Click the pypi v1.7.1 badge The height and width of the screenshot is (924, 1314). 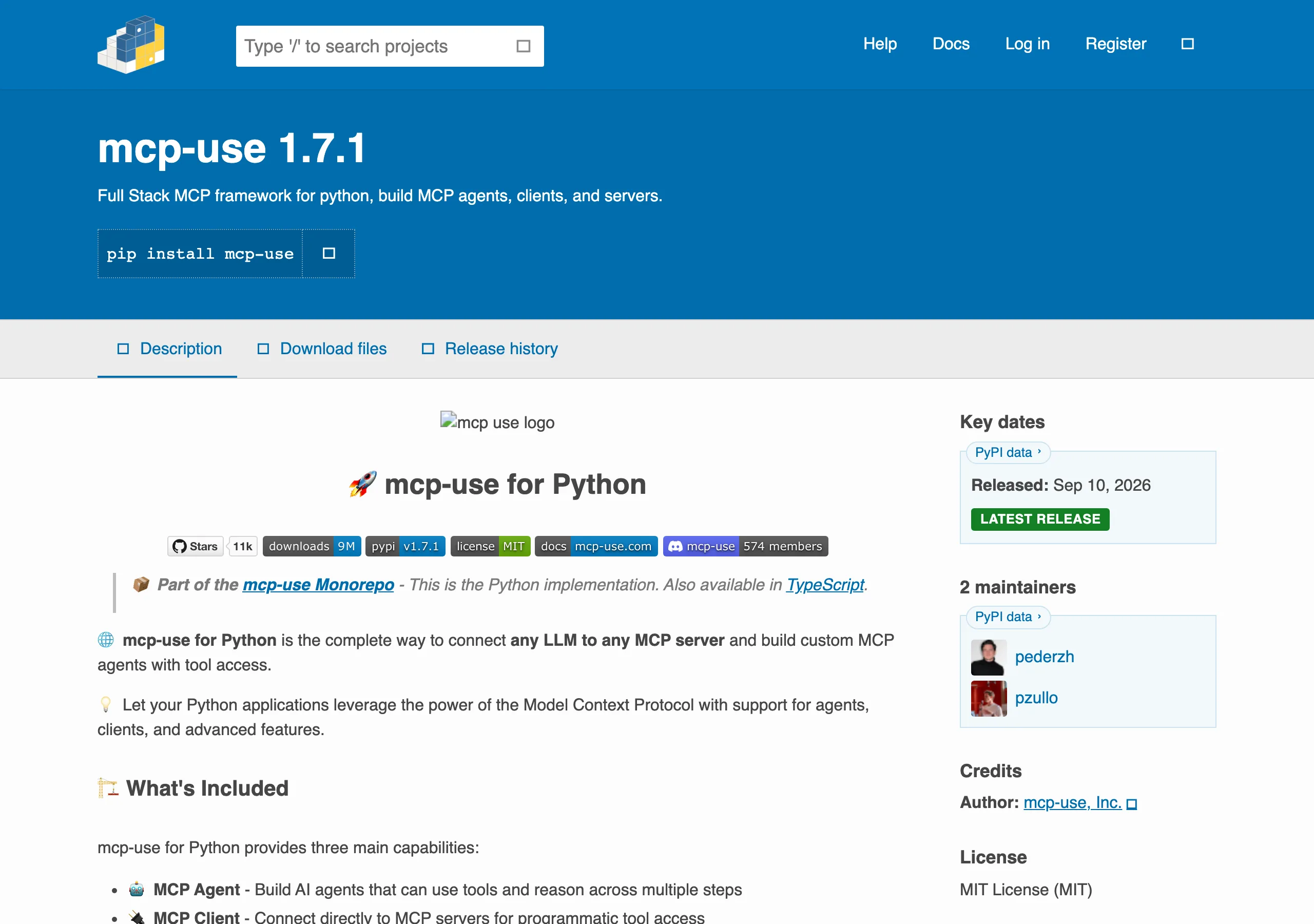(405, 546)
